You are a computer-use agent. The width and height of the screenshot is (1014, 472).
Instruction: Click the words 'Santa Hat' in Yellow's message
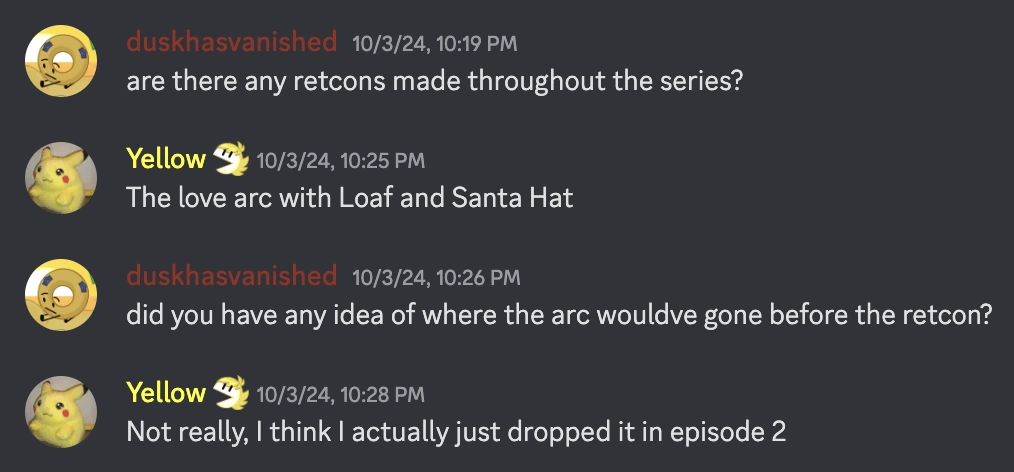(512, 198)
